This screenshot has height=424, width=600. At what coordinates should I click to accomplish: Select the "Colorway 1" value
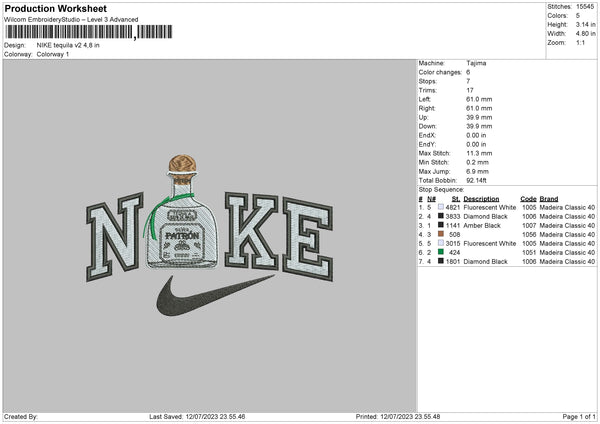[x=53, y=54]
